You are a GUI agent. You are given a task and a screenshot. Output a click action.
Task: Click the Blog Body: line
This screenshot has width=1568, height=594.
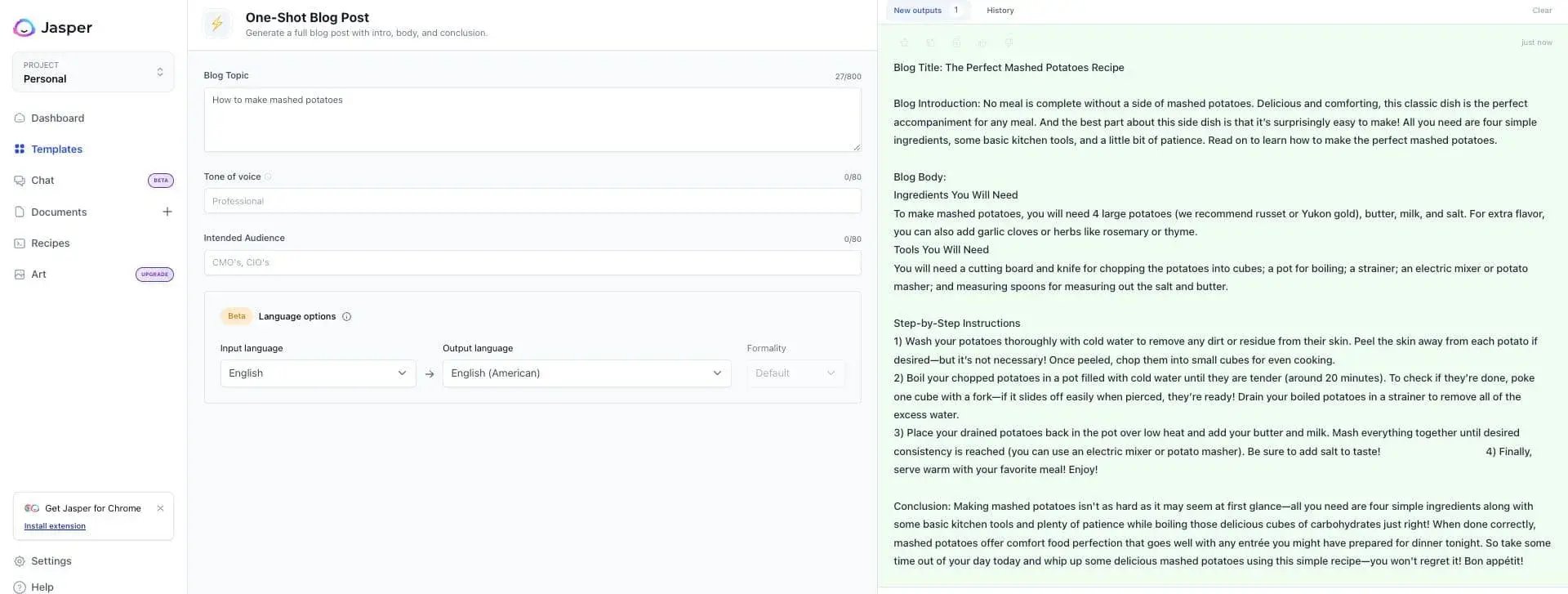tap(920, 177)
